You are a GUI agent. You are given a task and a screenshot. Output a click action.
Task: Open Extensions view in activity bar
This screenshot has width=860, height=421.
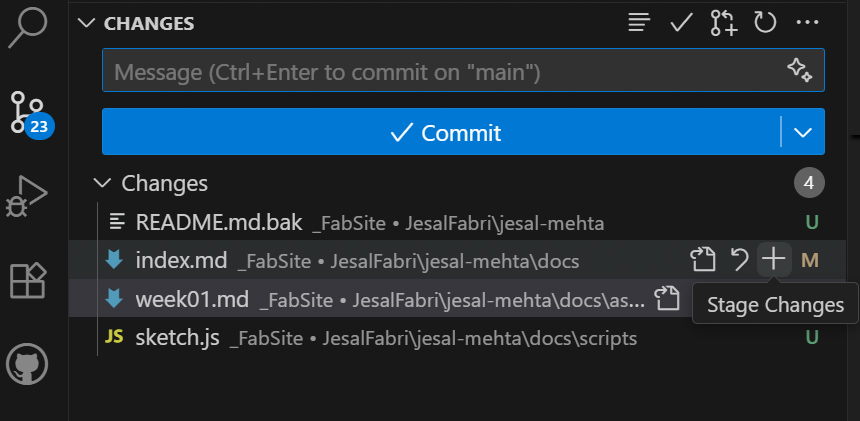click(x=28, y=281)
